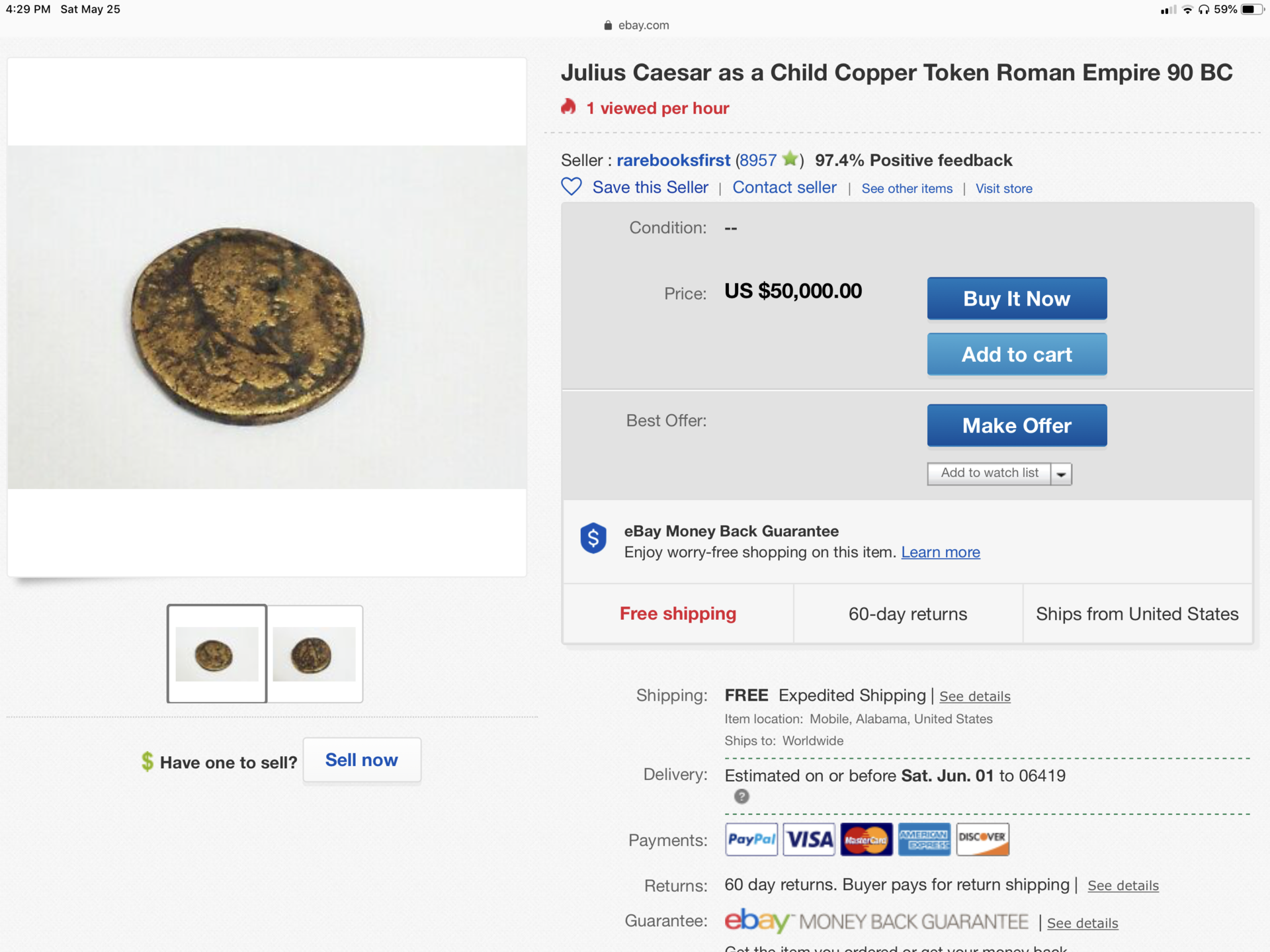The image size is (1270, 952).
Task: Click the American Express logo
Action: (925, 840)
